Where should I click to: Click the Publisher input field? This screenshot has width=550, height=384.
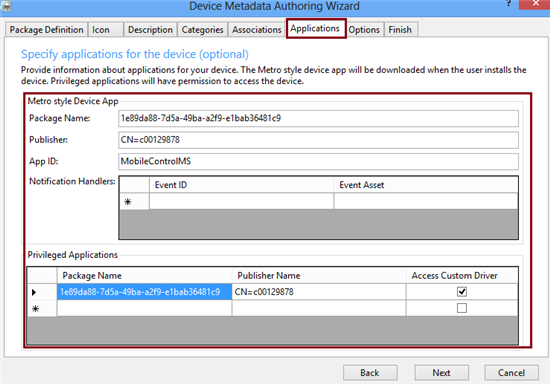318,140
